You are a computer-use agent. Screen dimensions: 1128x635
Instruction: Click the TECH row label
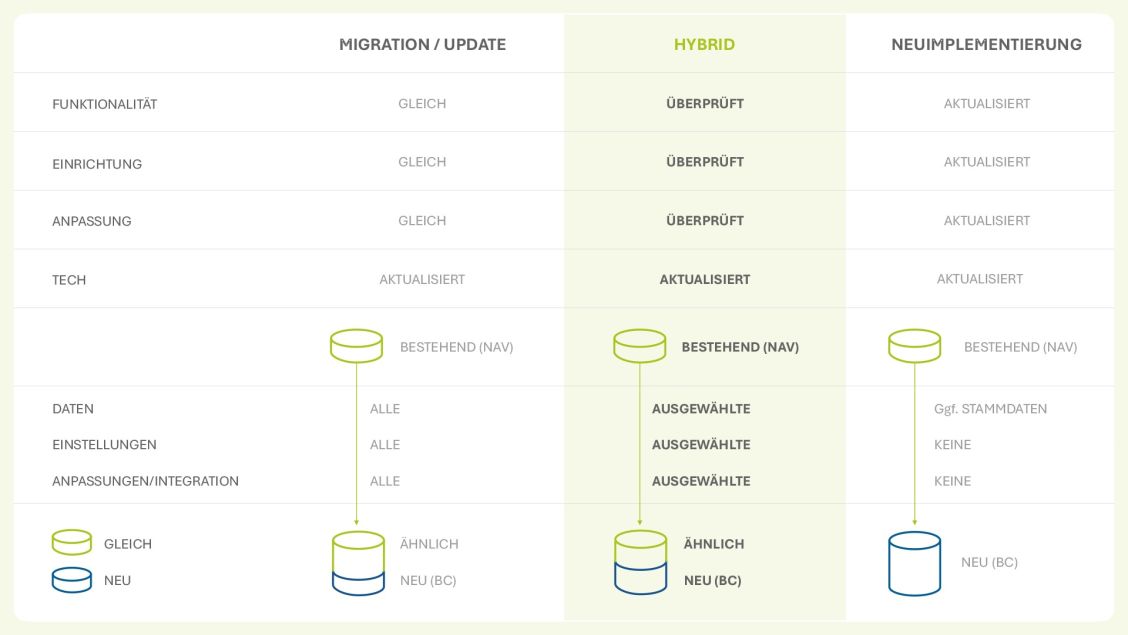click(69, 280)
